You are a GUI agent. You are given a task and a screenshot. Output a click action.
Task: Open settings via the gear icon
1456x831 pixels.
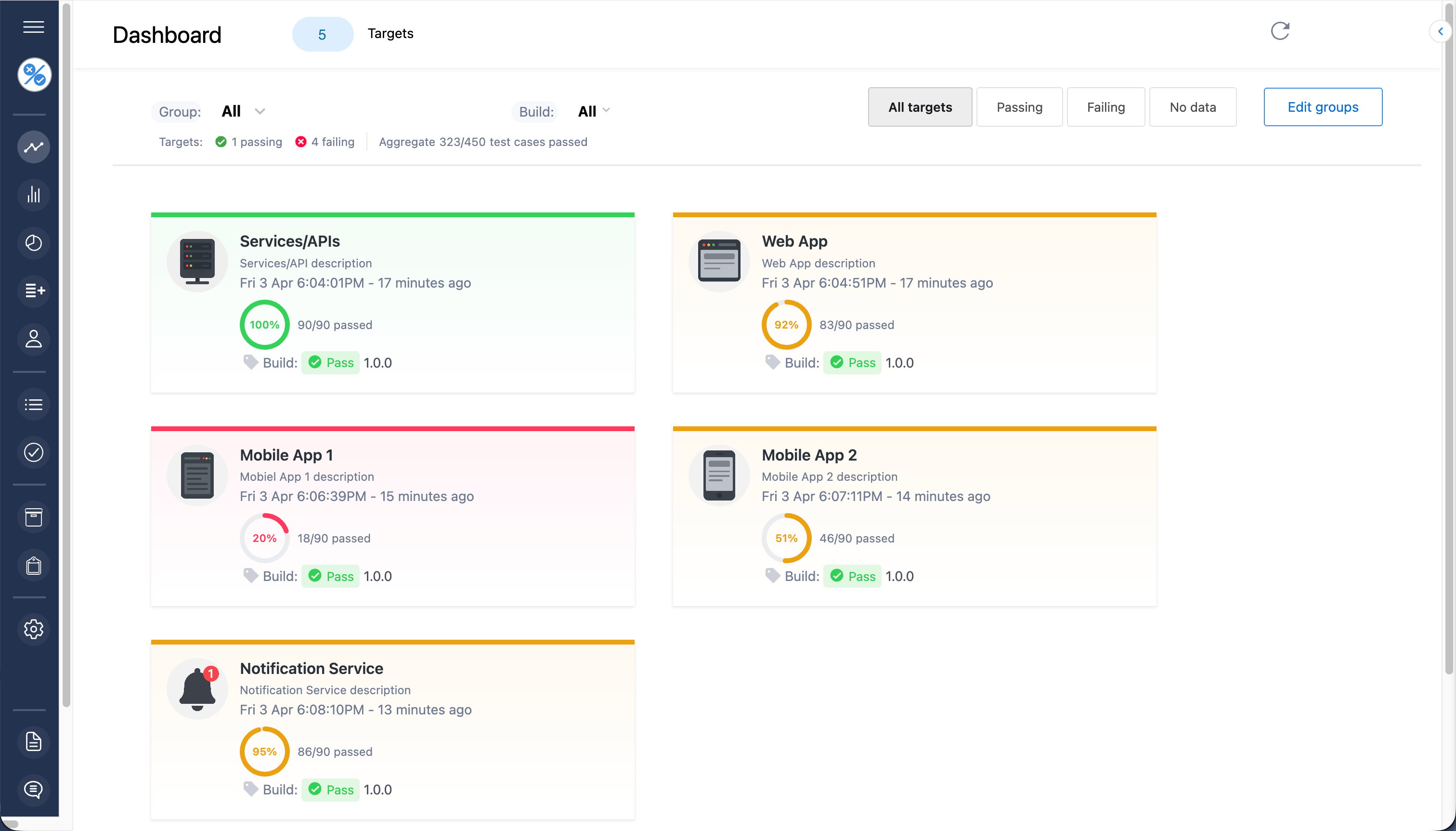33,629
